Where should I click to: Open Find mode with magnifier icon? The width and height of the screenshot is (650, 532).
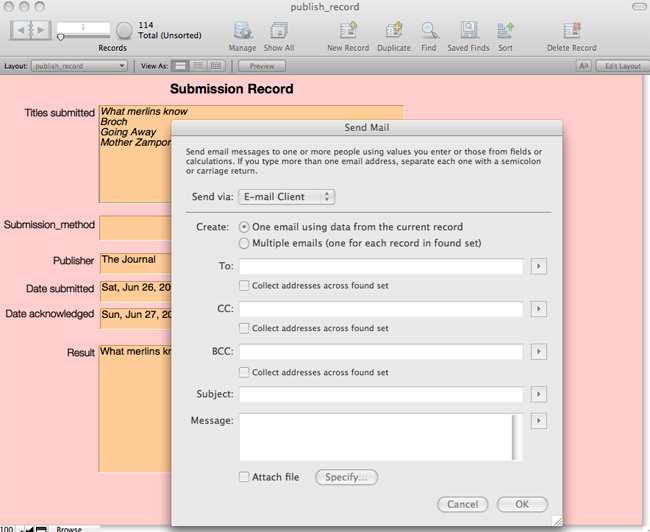coord(429,31)
